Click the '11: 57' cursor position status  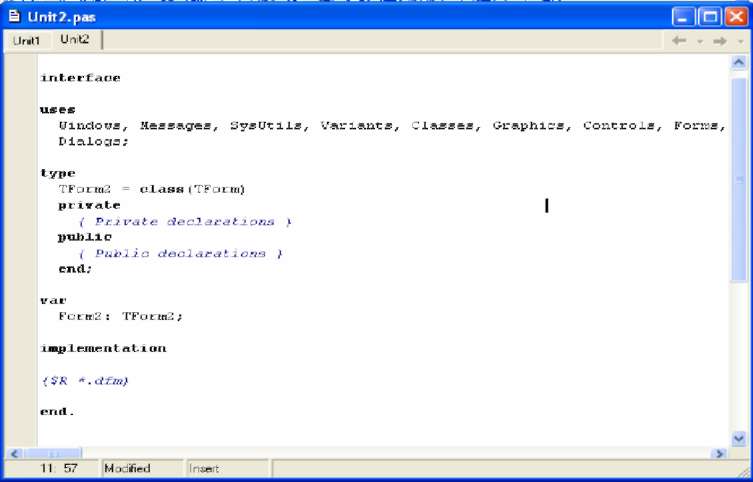coord(59,468)
